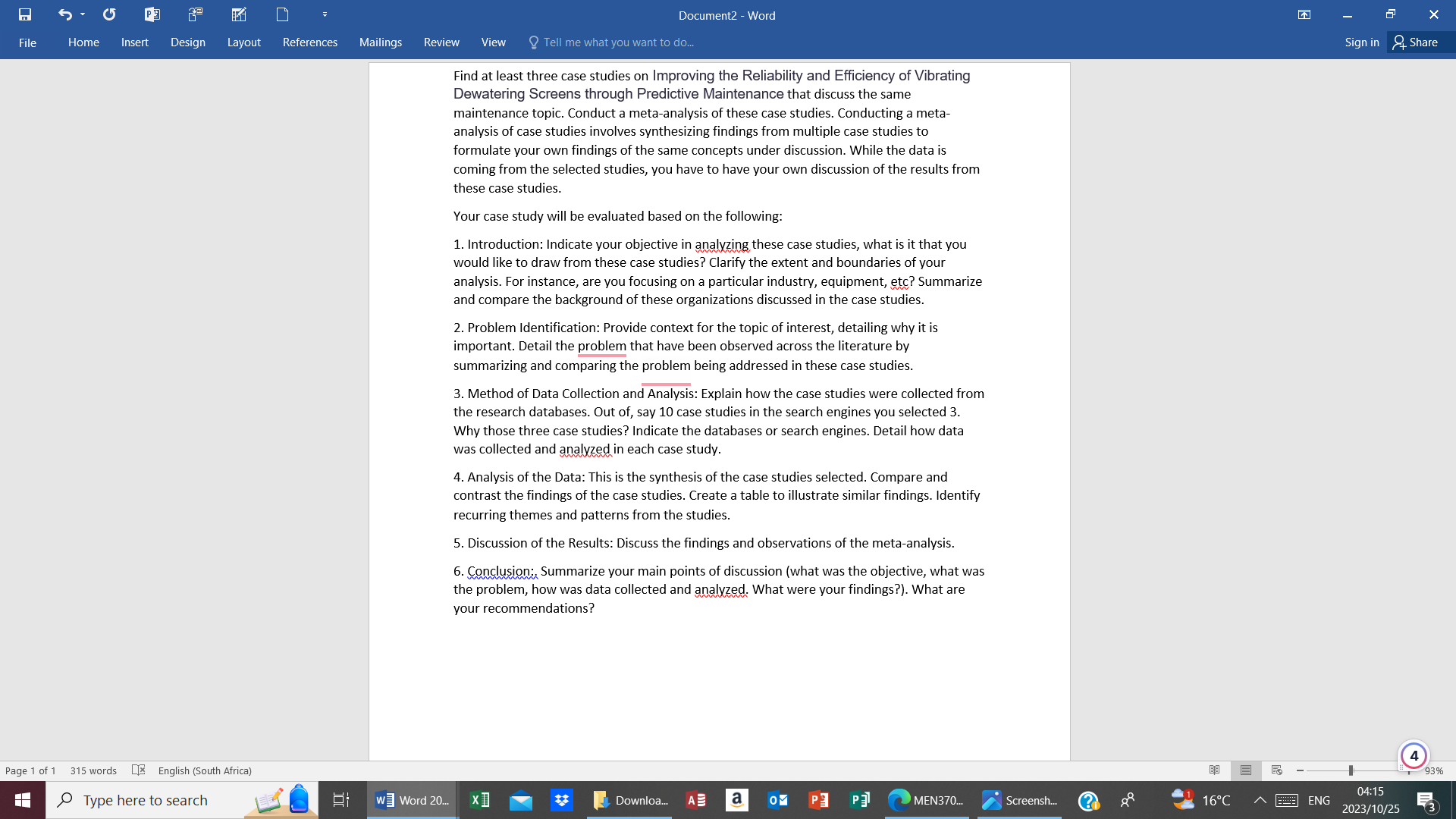This screenshot has width=1456, height=819.
Task: Click the New Blank Document icon
Action: point(282,14)
